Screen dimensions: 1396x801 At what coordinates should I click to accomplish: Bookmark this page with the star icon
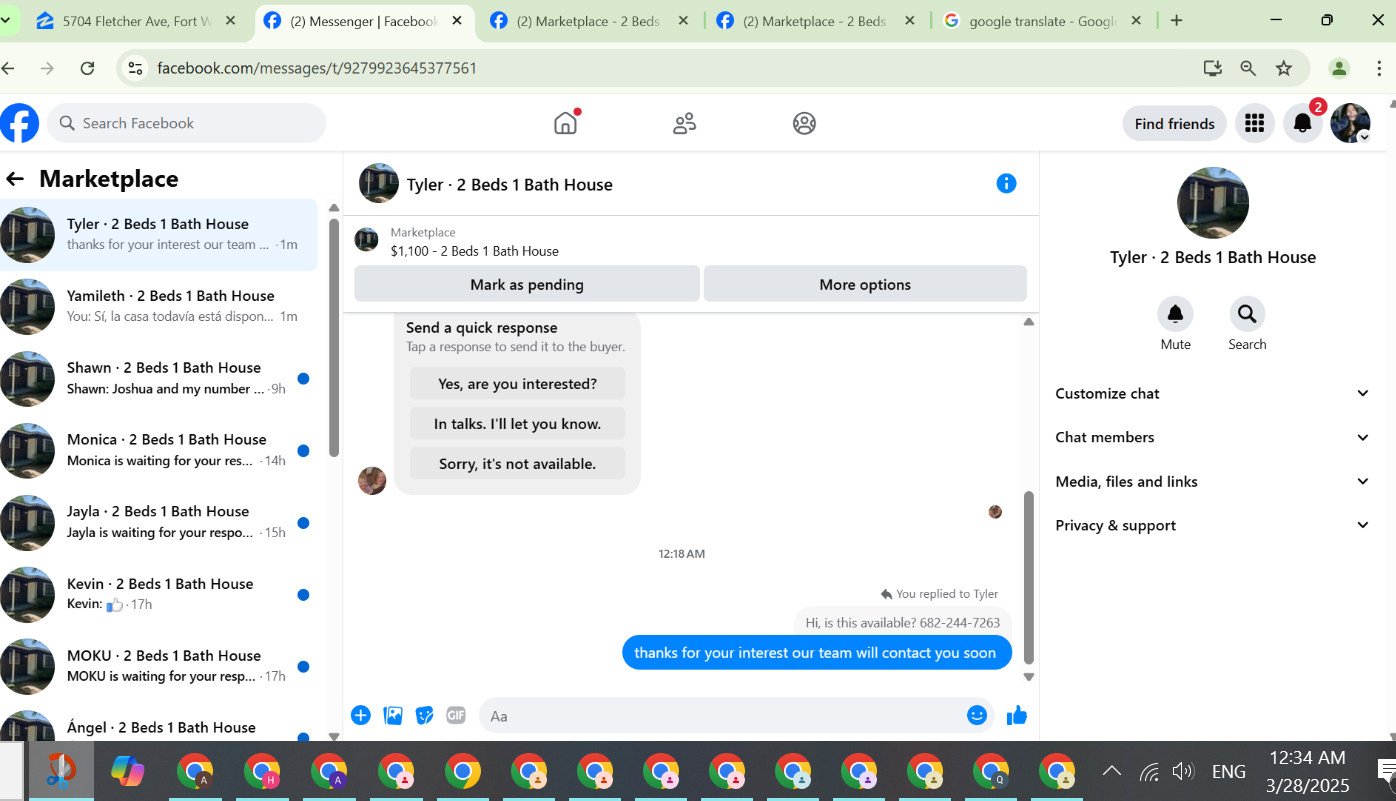pos(1284,68)
